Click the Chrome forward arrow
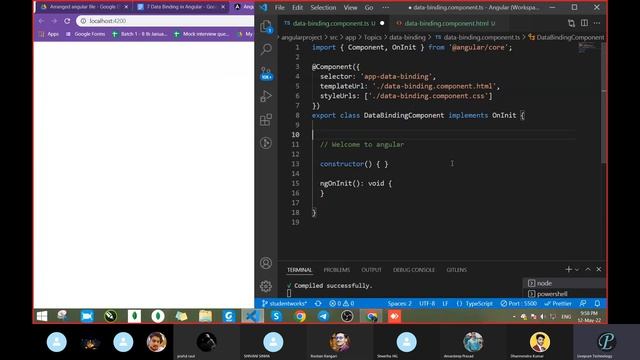 (54, 21)
